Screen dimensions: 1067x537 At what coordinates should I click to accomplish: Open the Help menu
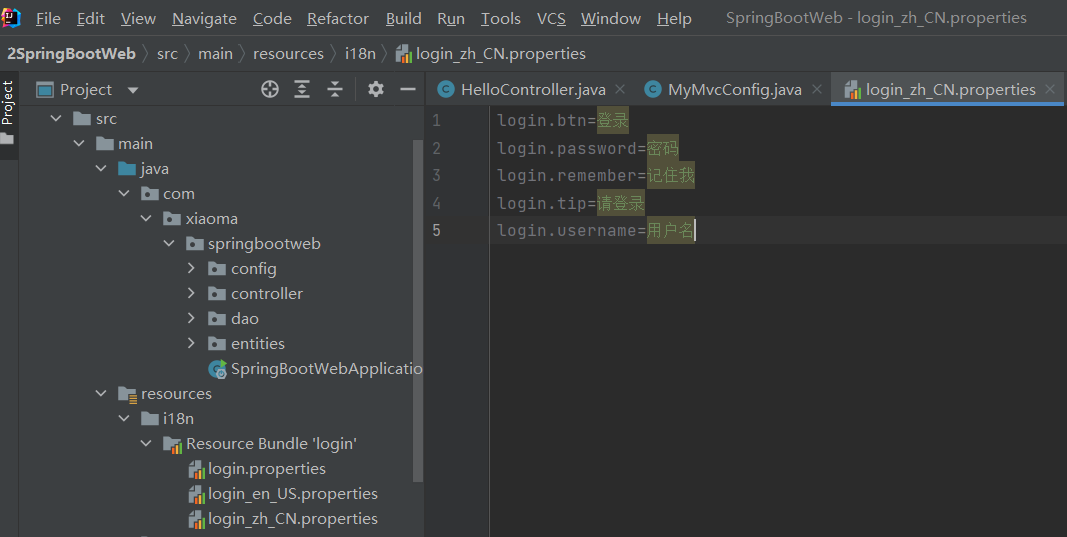coord(674,18)
